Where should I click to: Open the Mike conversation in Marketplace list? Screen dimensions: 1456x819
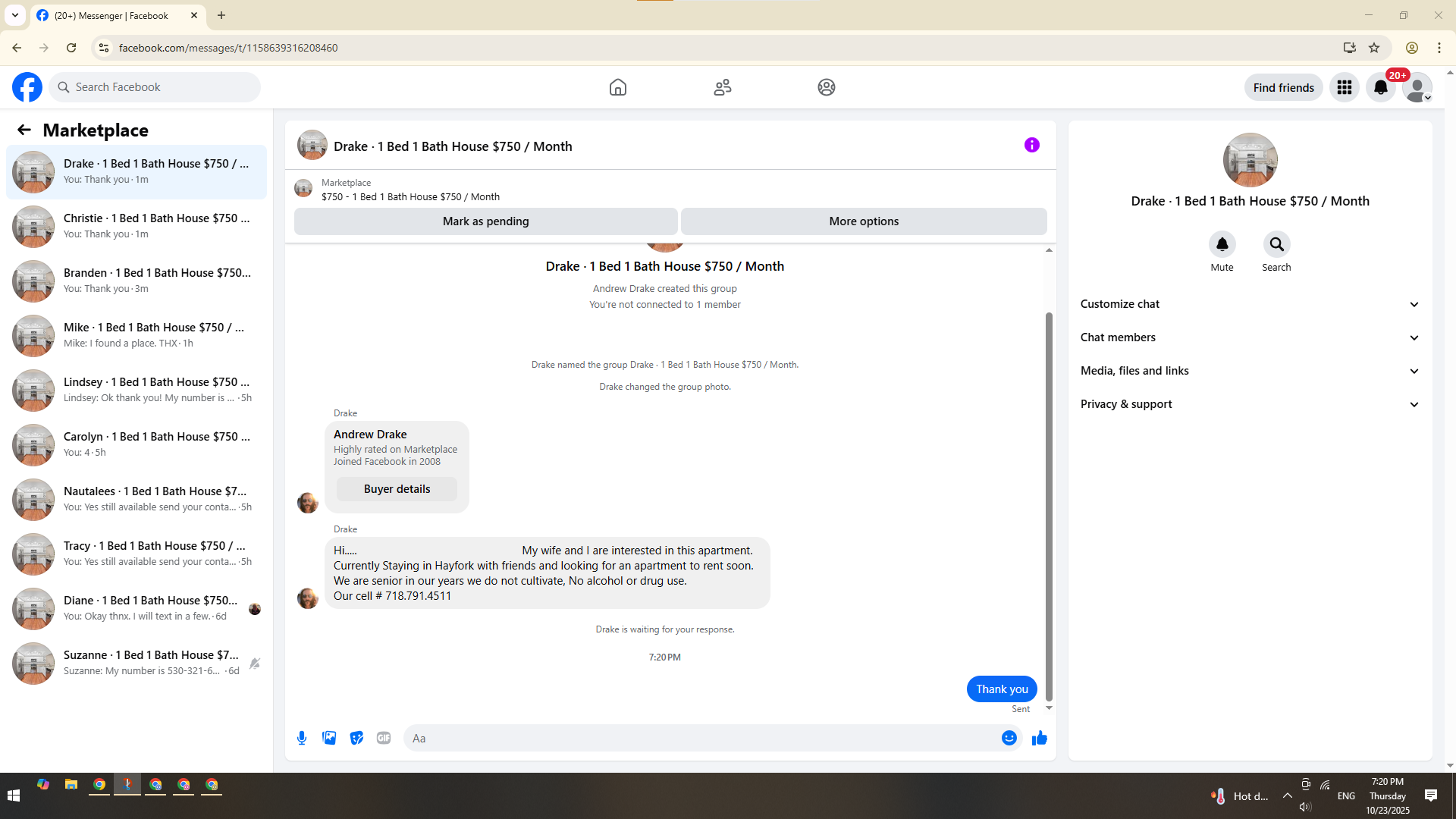136,335
